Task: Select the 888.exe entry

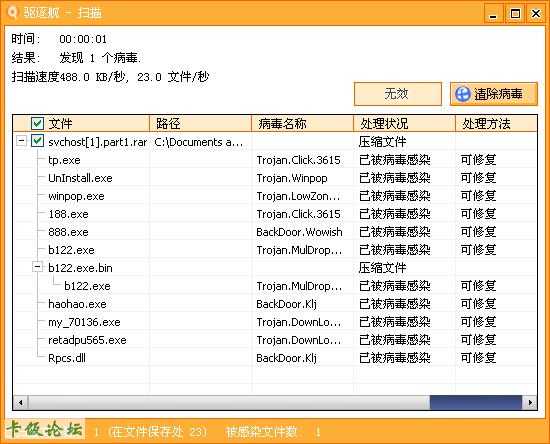Action: [x=68, y=232]
